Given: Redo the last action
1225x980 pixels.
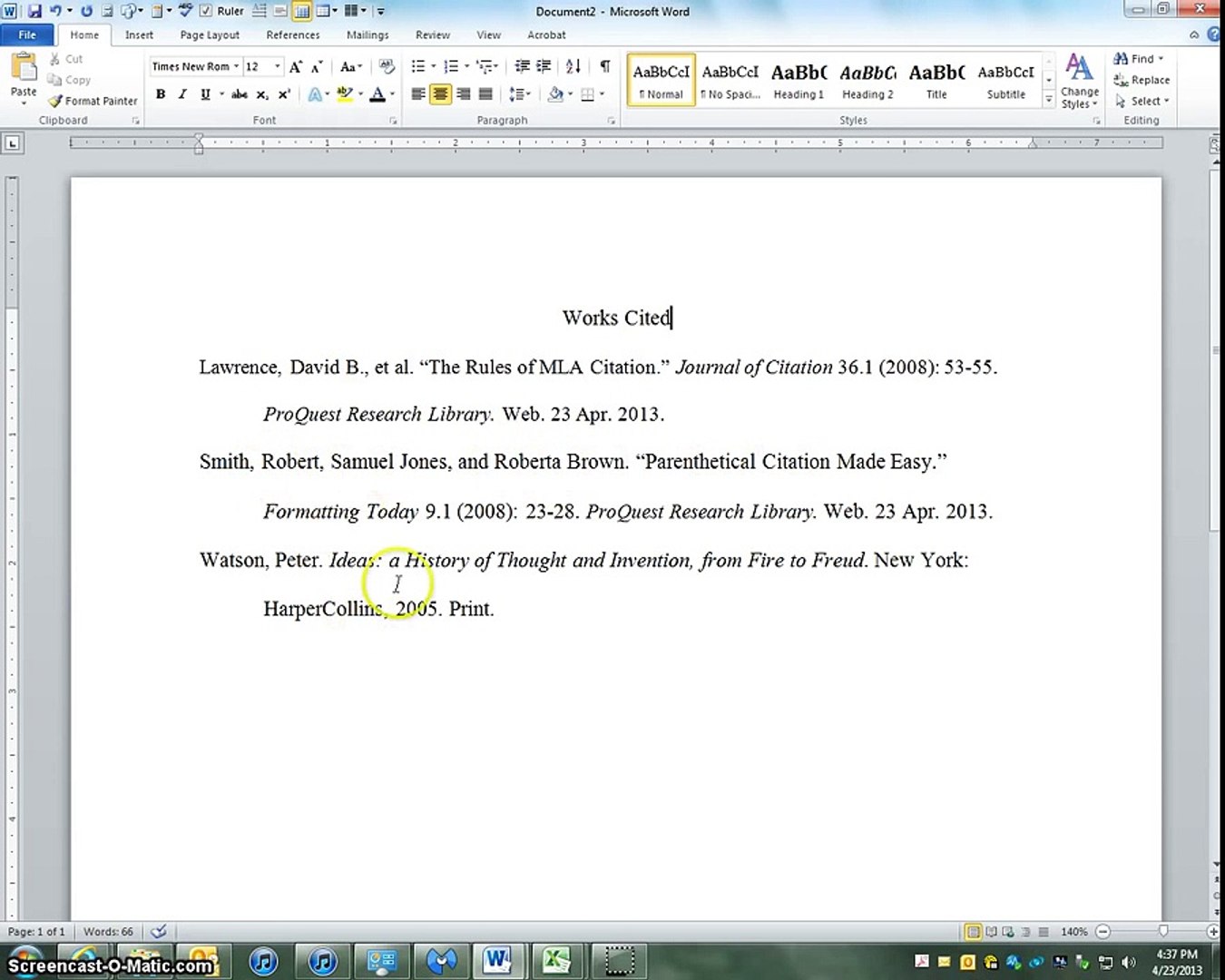Looking at the screenshot, I should (x=86, y=11).
